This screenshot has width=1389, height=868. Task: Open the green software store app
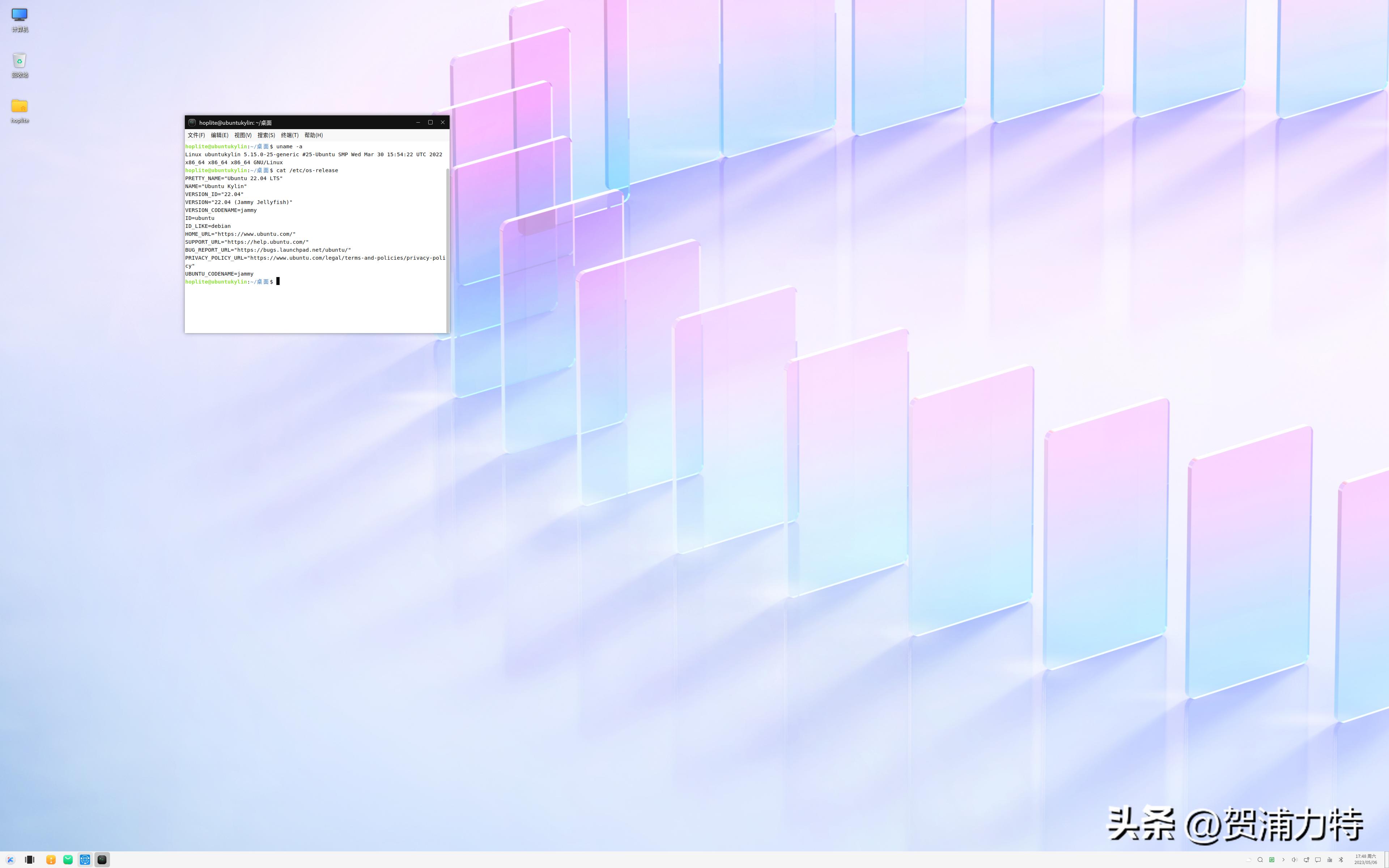(x=68, y=859)
